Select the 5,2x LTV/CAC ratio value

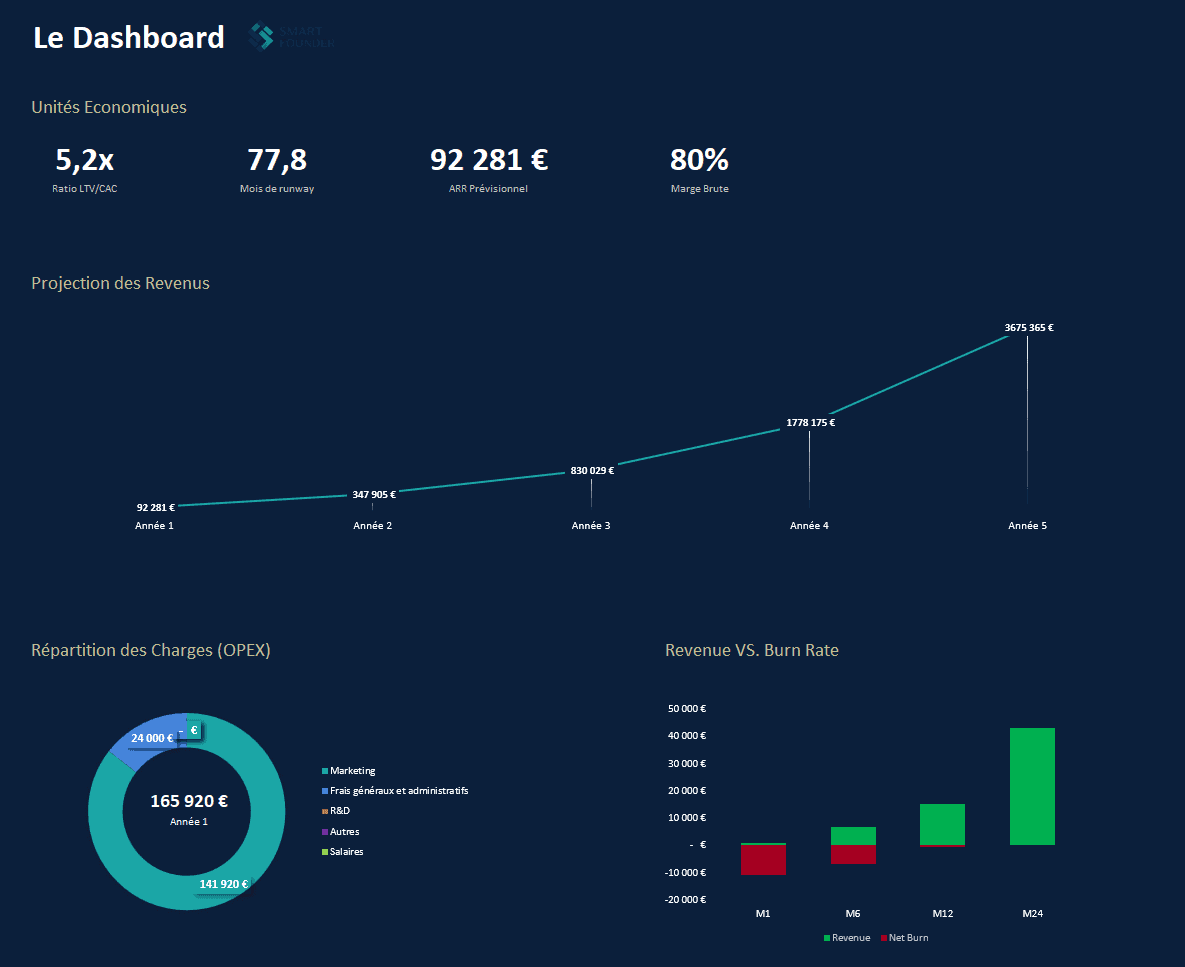click(x=85, y=159)
